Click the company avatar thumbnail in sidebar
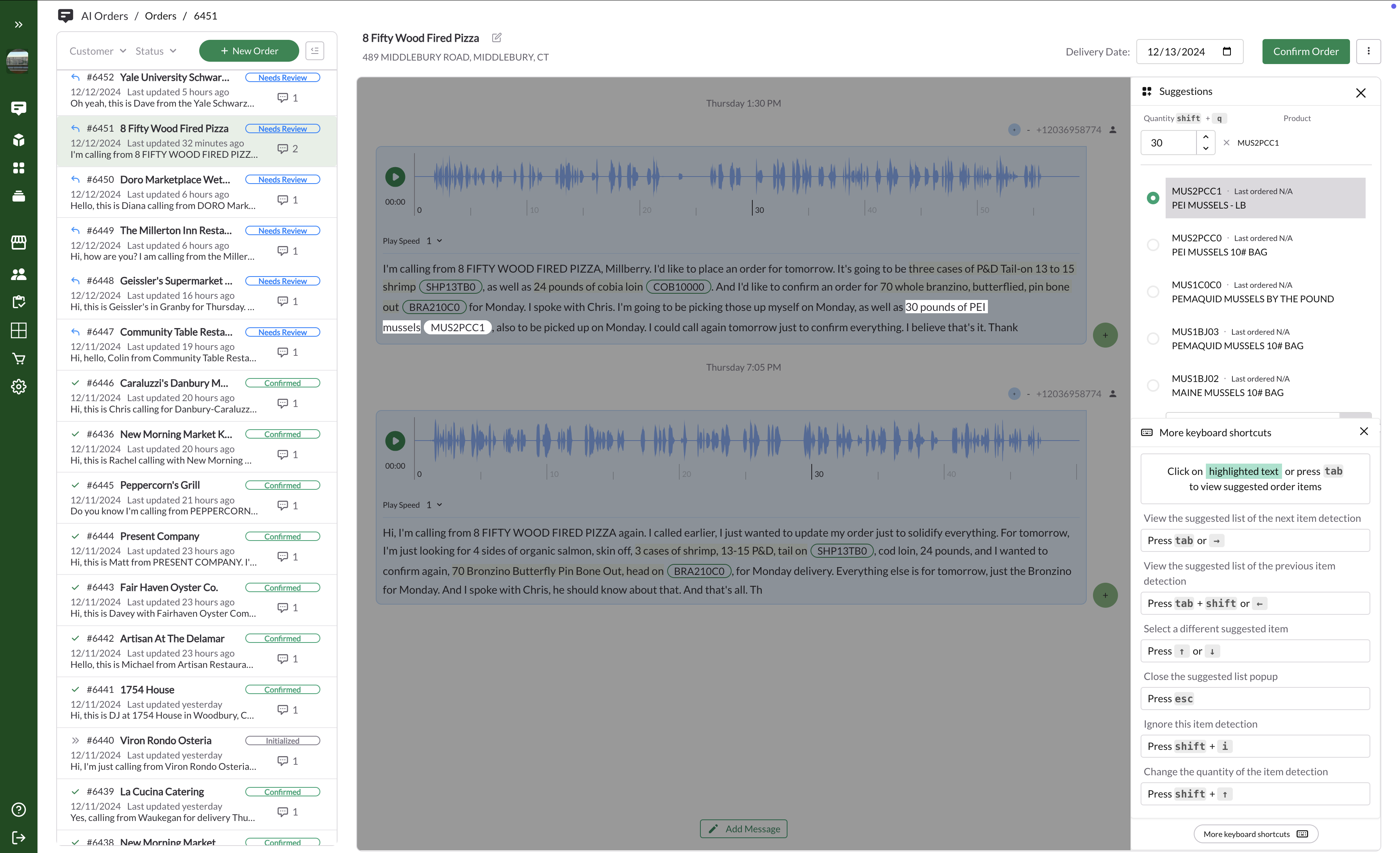The image size is (1400, 853). pyautogui.click(x=18, y=61)
